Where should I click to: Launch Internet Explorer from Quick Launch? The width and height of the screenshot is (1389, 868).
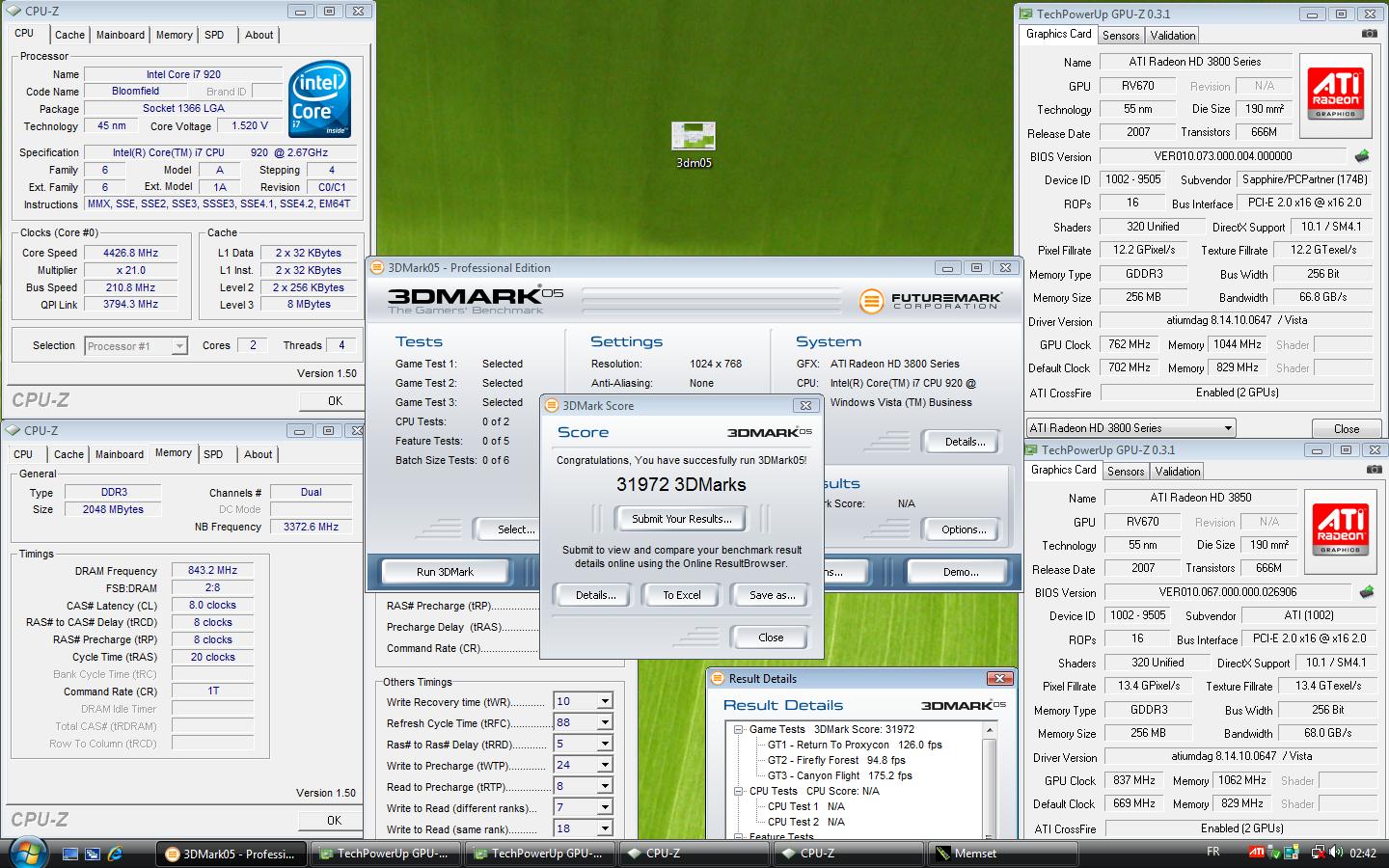click(x=115, y=854)
